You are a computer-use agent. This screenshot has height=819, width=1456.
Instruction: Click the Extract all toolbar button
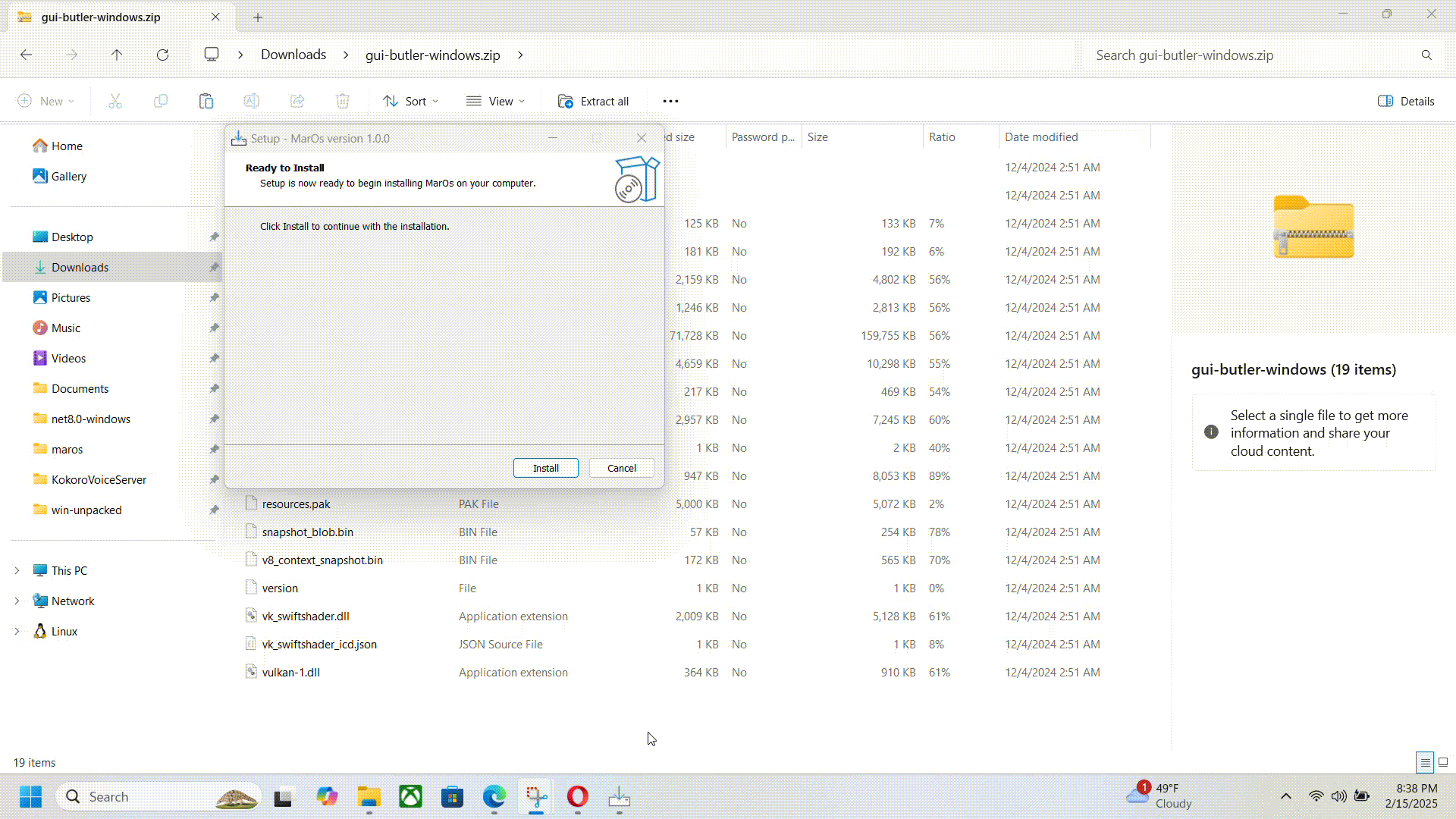tap(594, 101)
